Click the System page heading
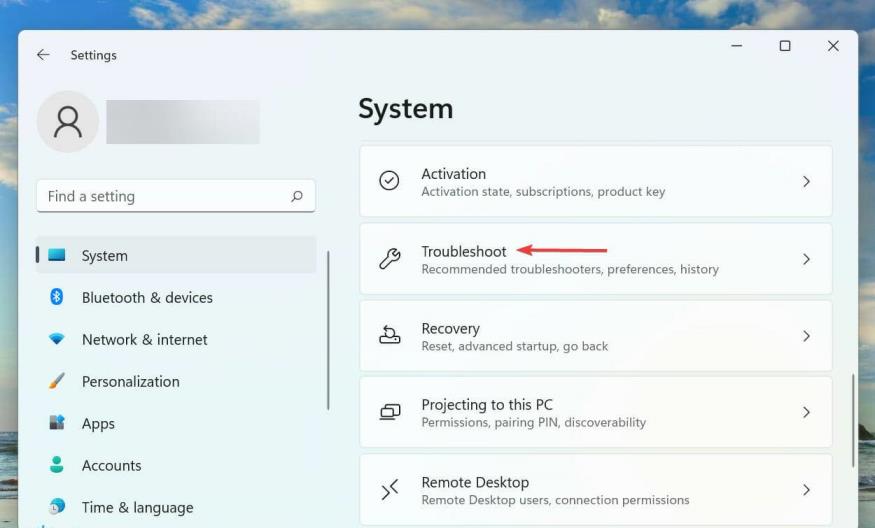This screenshot has width=875, height=528. coord(406,108)
